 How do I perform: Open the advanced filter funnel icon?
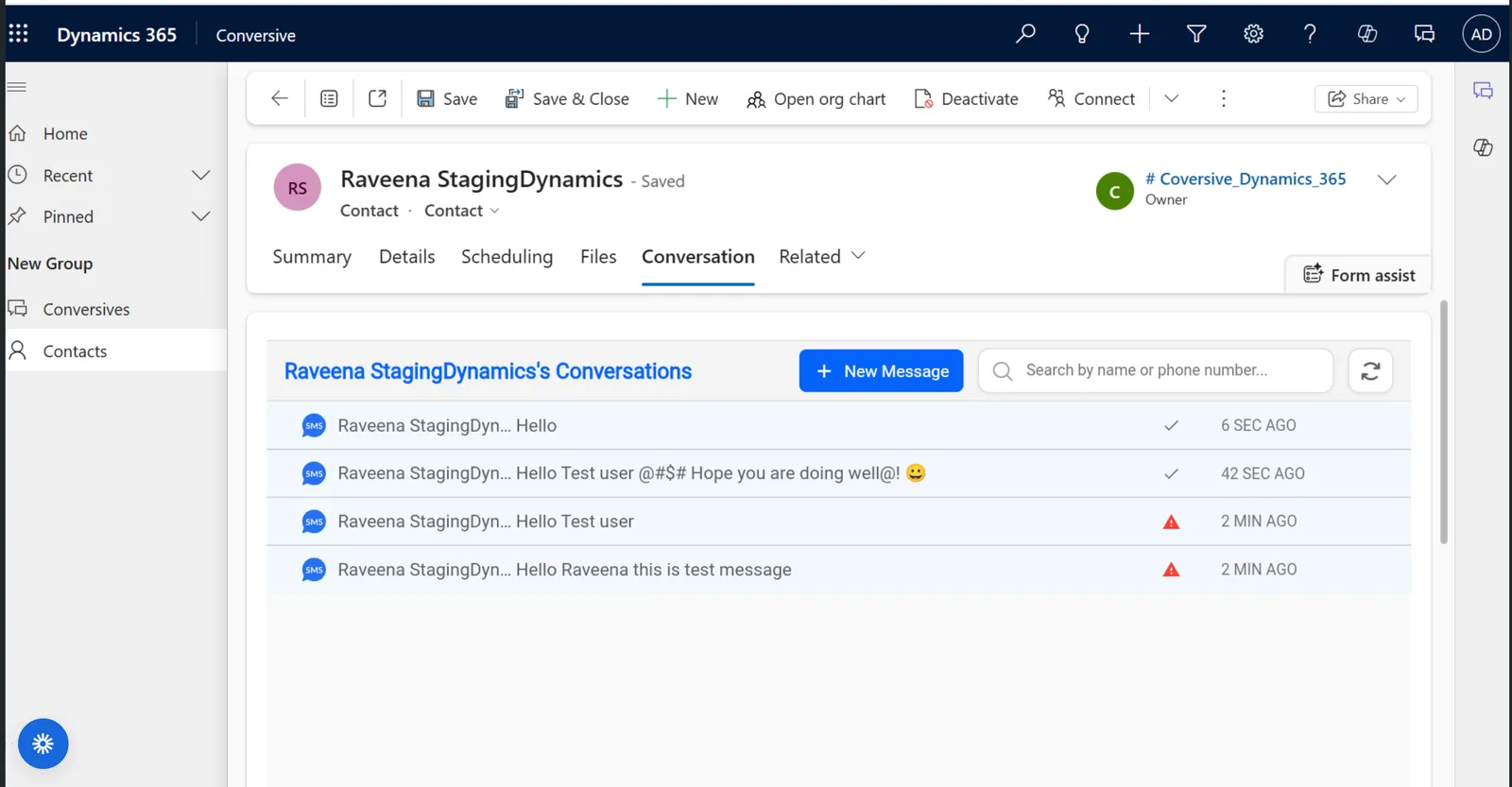(x=1196, y=34)
